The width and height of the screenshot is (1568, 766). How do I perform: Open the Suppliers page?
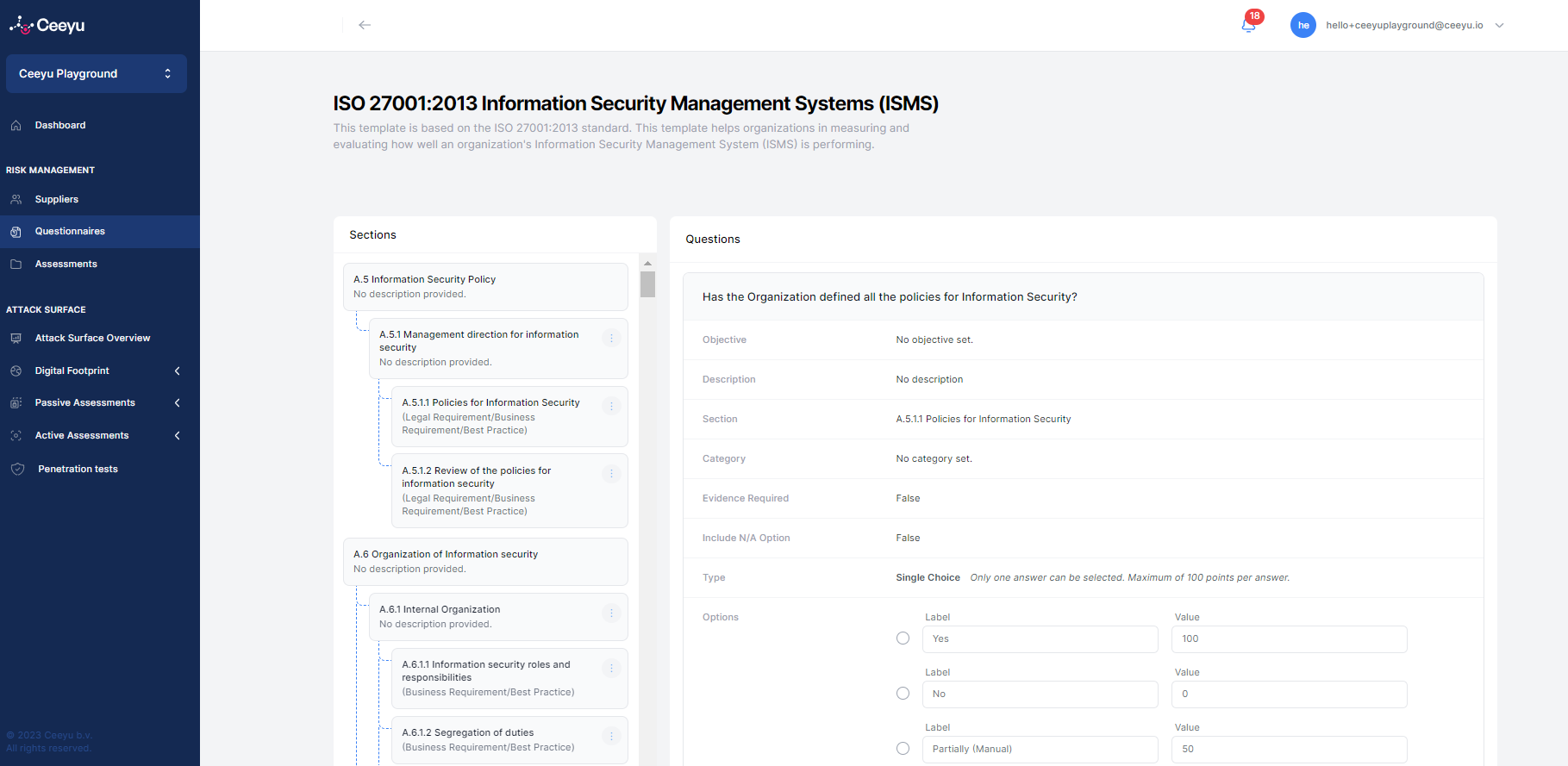point(57,199)
